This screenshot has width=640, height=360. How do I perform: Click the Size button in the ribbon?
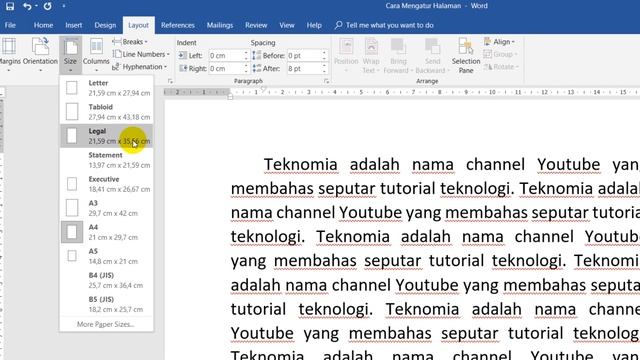coord(70,54)
